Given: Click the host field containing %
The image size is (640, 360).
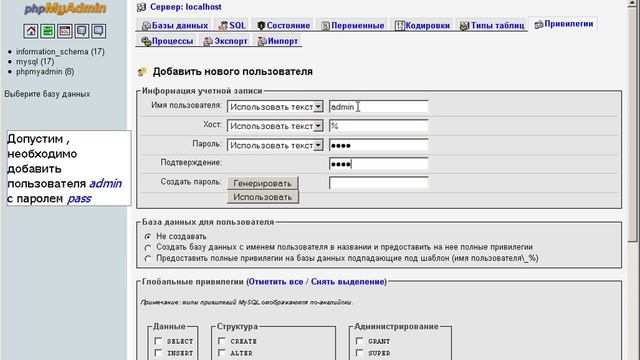Looking at the screenshot, I should click(378, 126).
